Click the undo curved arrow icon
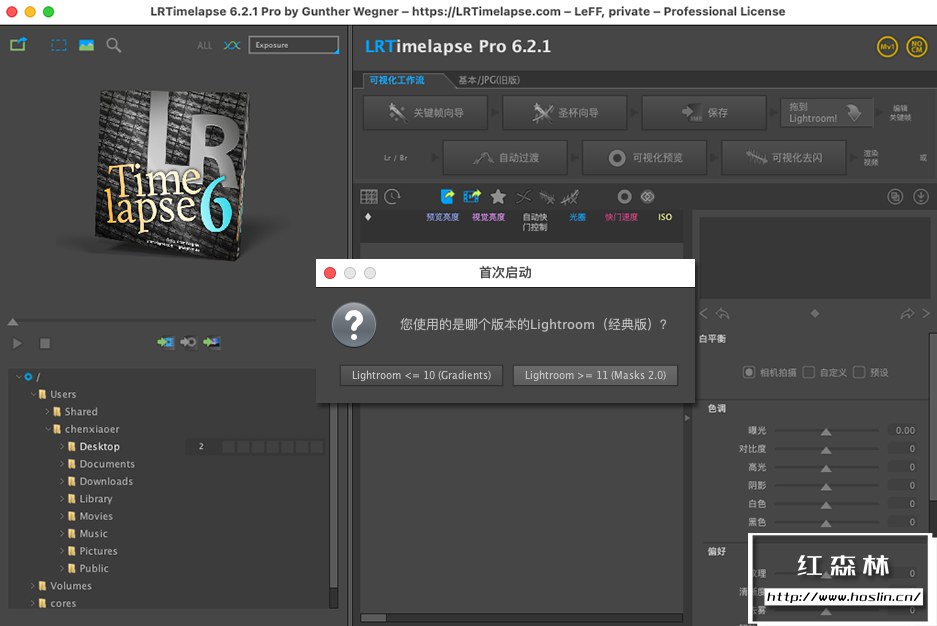This screenshot has height=626, width=937. tap(722, 314)
